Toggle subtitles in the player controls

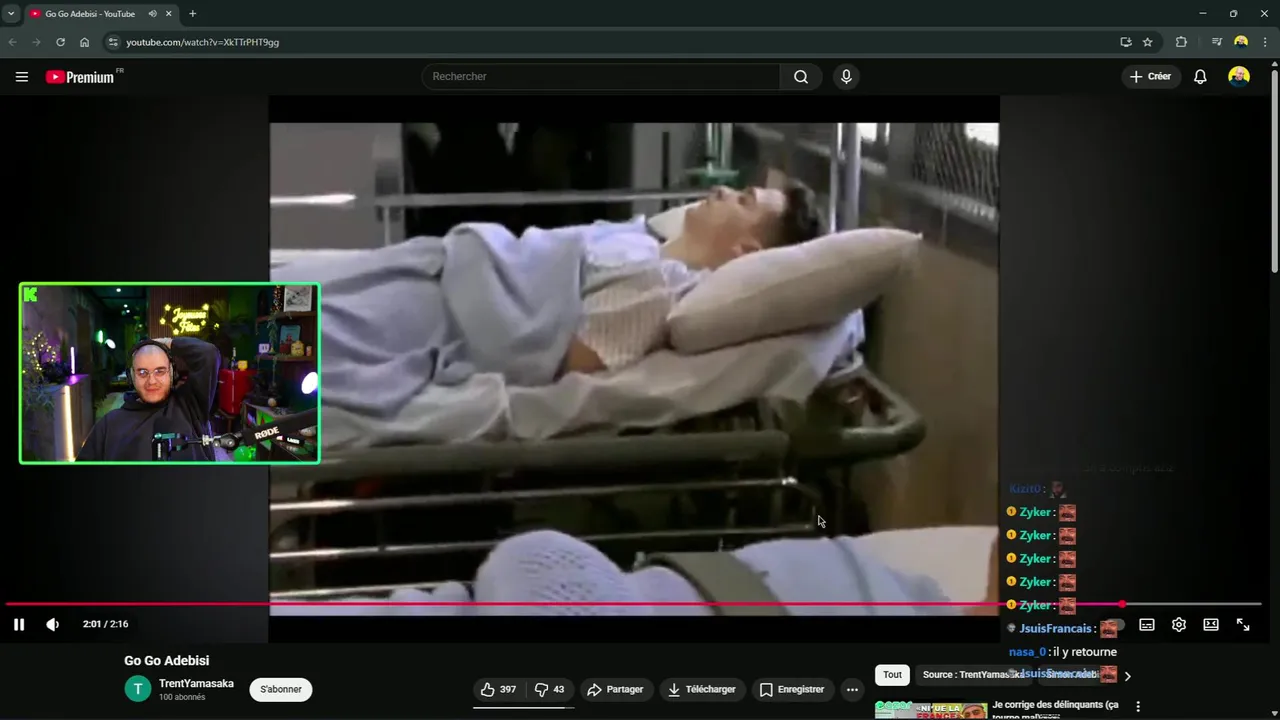click(x=1147, y=624)
